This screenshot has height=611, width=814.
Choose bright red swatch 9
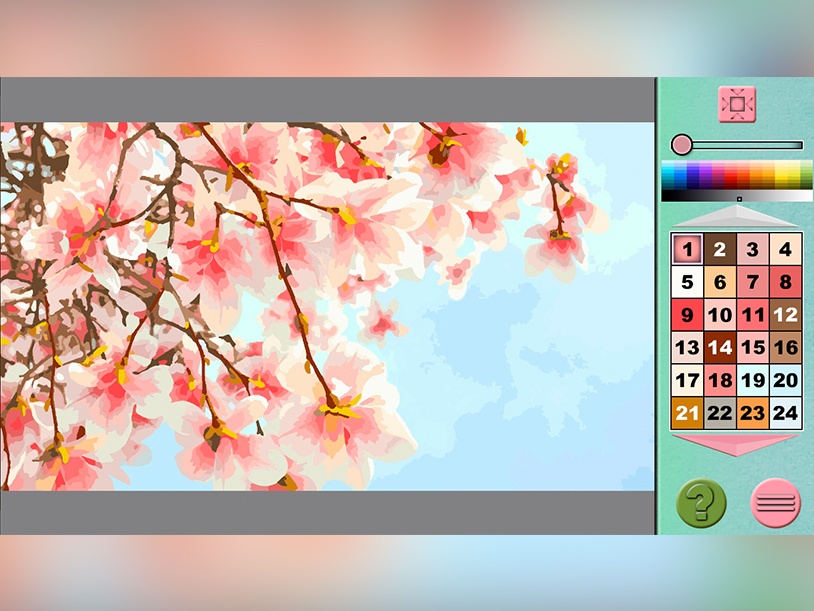pos(687,315)
